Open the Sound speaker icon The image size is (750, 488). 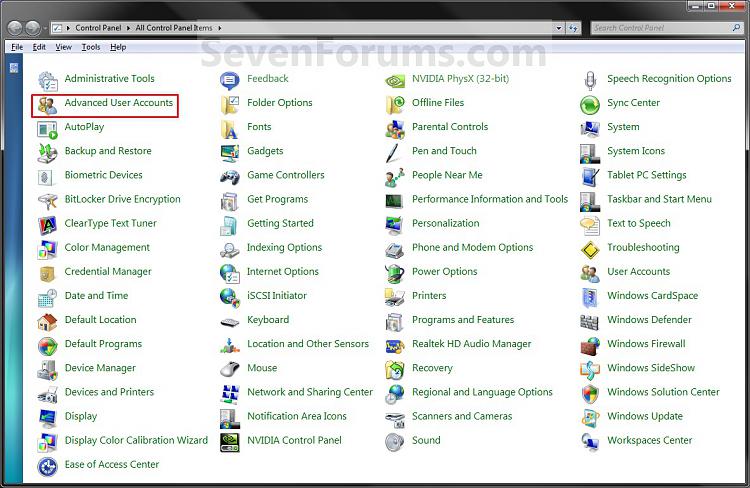[395, 443]
